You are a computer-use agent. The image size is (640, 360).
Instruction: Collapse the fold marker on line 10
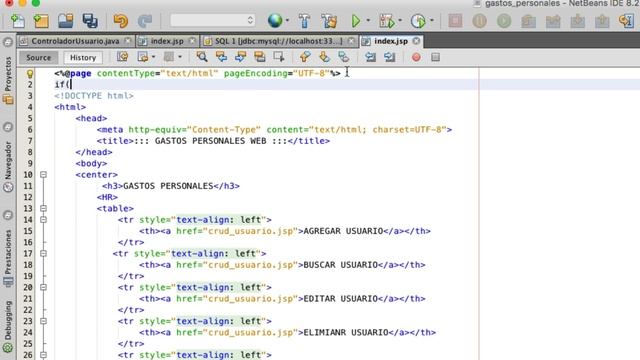pos(43,175)
